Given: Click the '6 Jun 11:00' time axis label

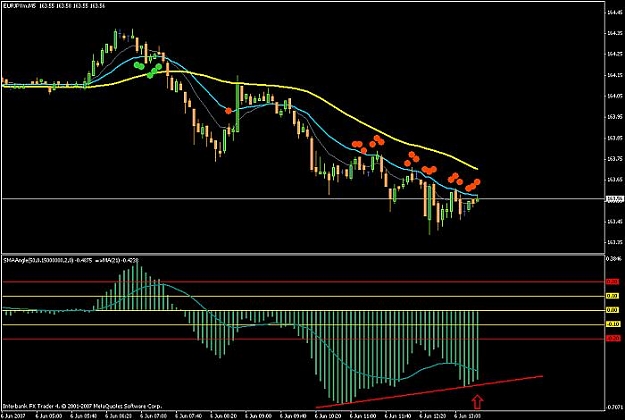Looking at the screenshot, I should [x=362, y=416].
